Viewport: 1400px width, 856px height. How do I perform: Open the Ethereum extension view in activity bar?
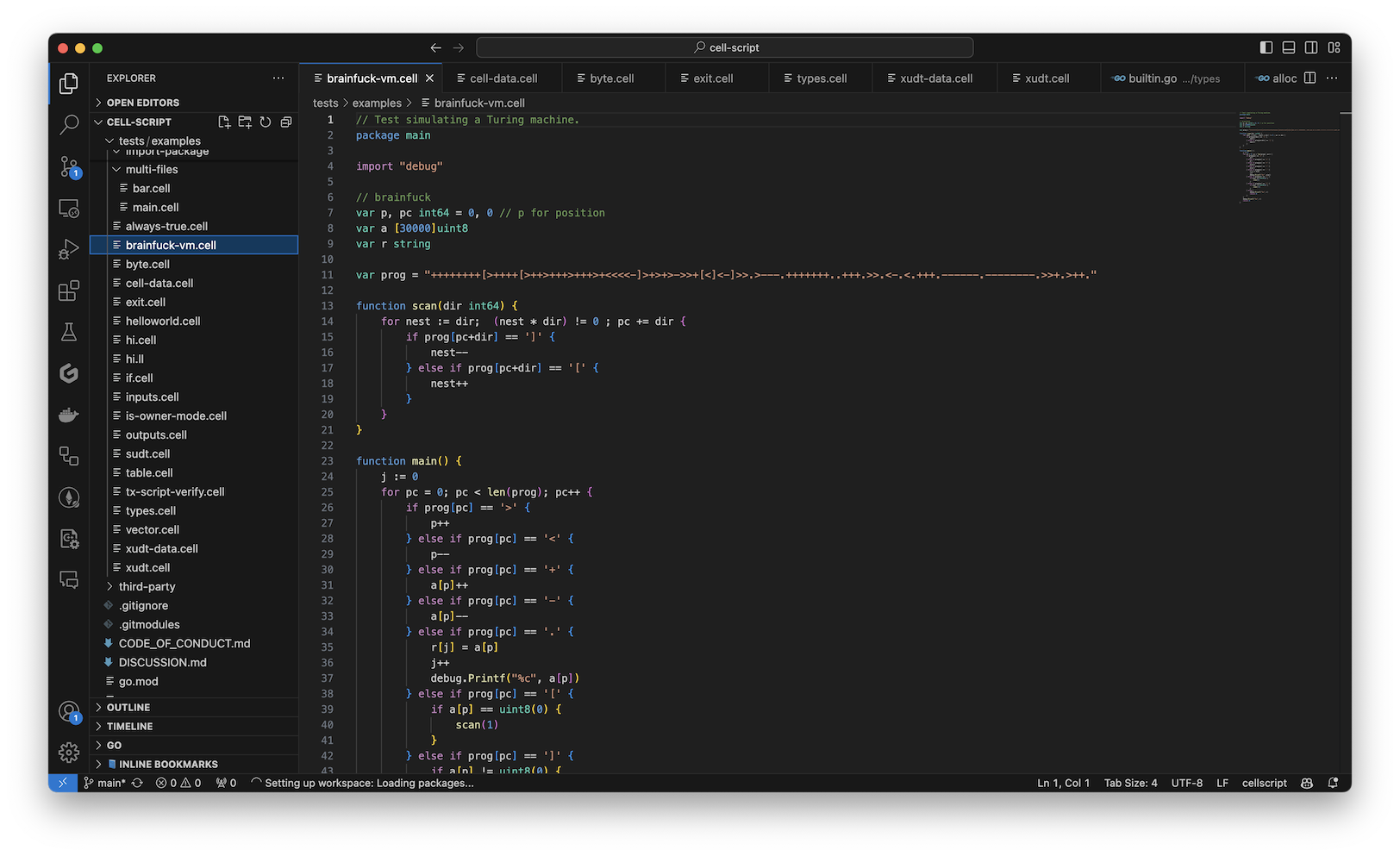(x=69, y=497)
